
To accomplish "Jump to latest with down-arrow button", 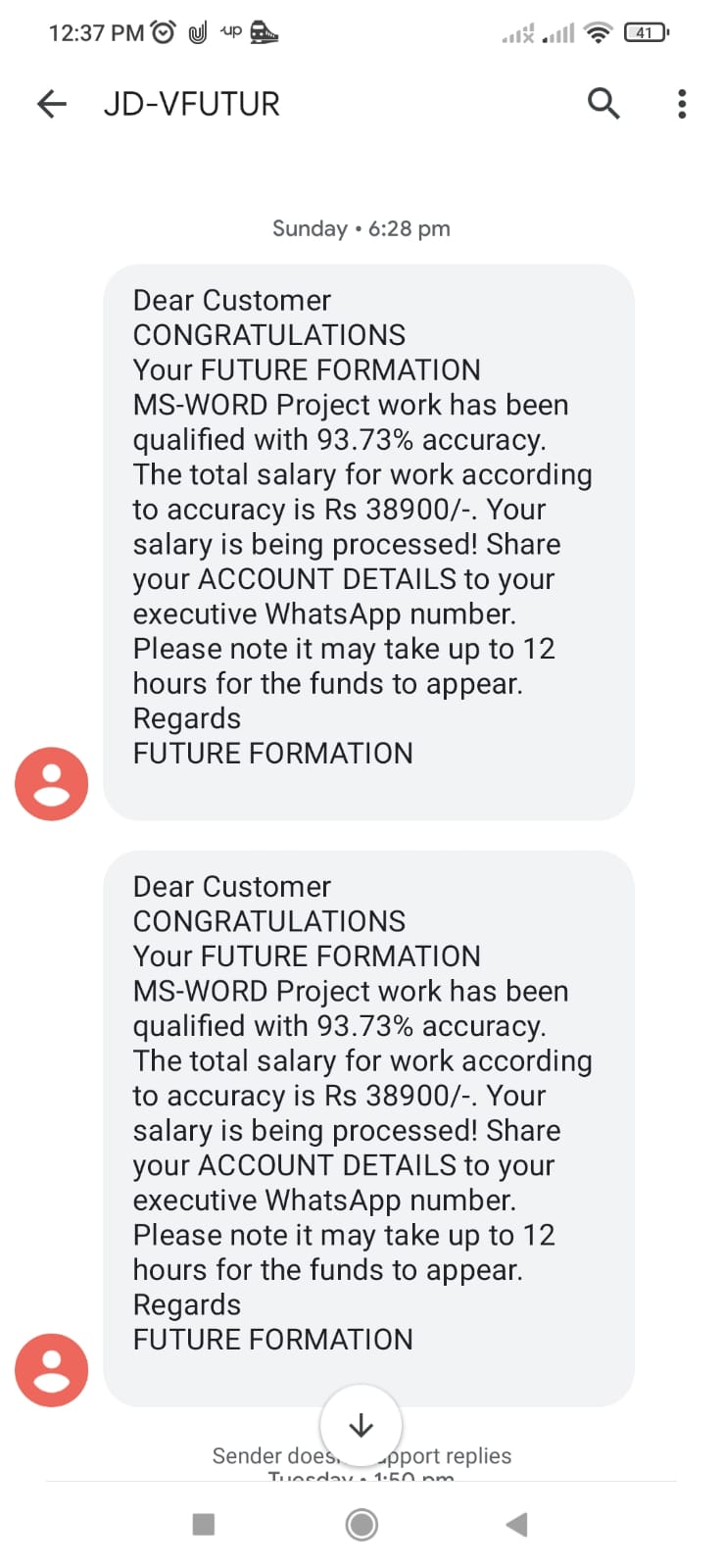I will (361, 1425).
